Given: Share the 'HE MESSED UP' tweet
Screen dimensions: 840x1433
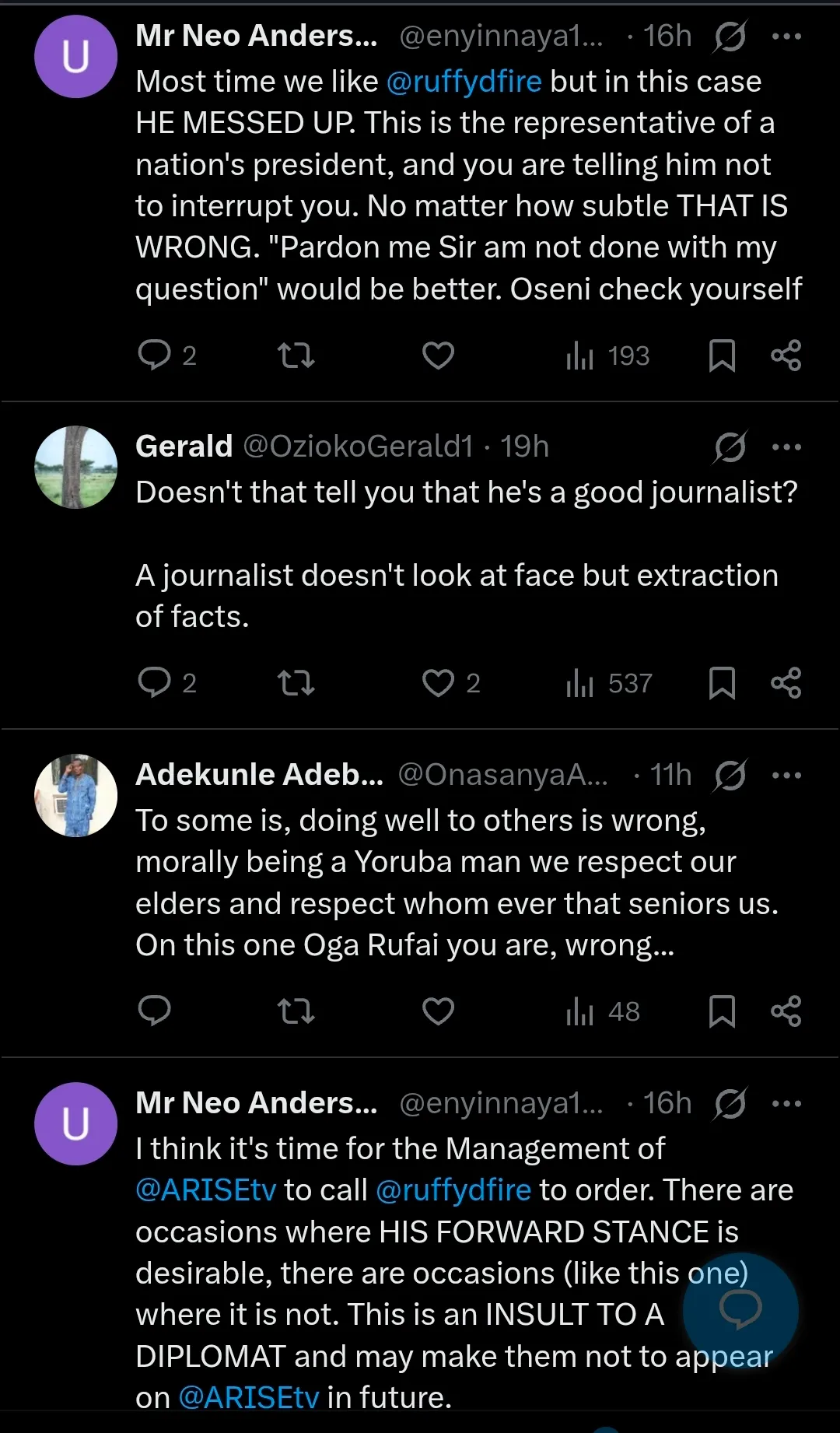Looking at the screenshot, I should (x=786, y=356).
